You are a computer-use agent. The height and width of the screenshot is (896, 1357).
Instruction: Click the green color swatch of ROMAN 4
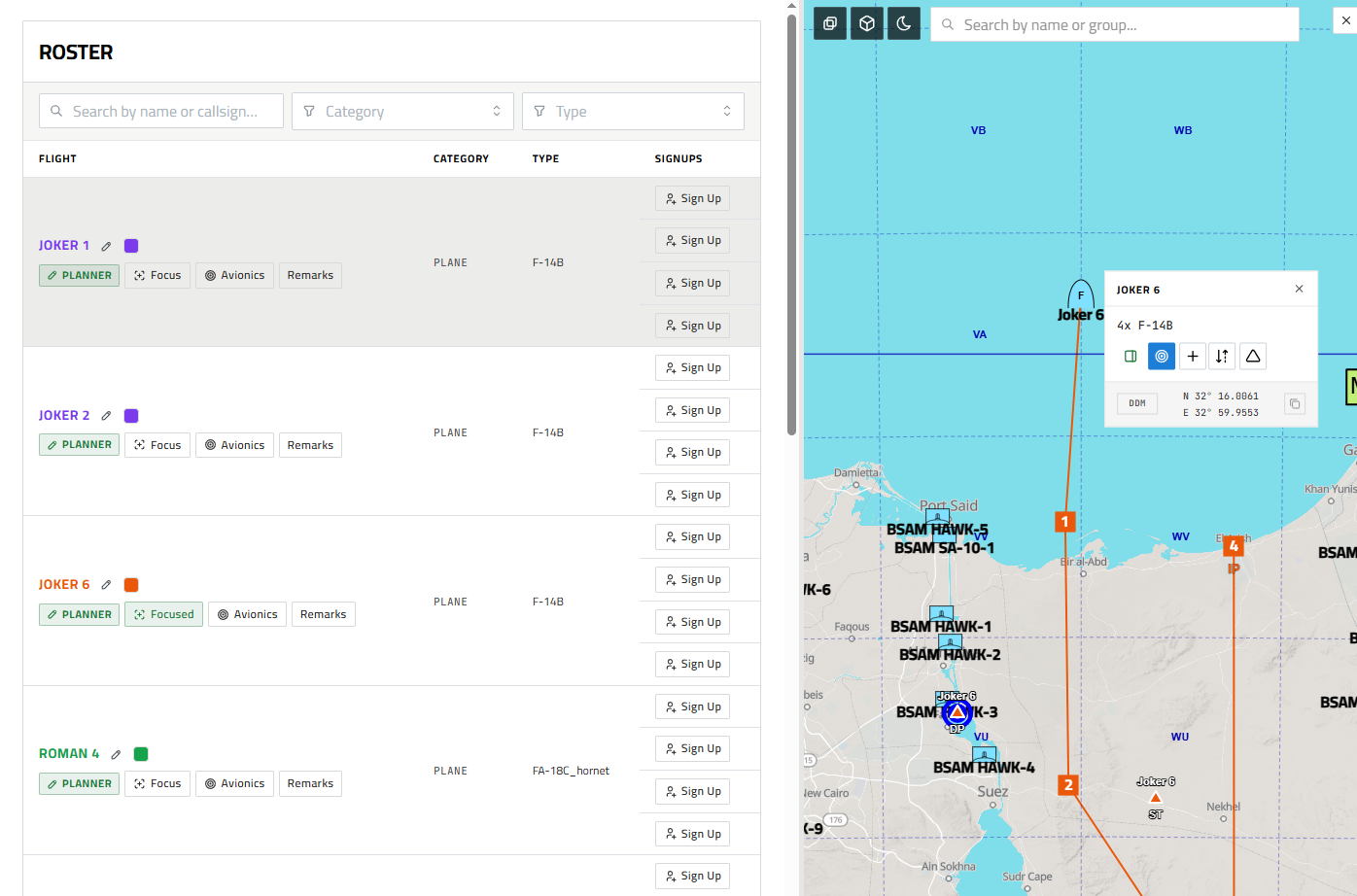(x=141, y=754)
